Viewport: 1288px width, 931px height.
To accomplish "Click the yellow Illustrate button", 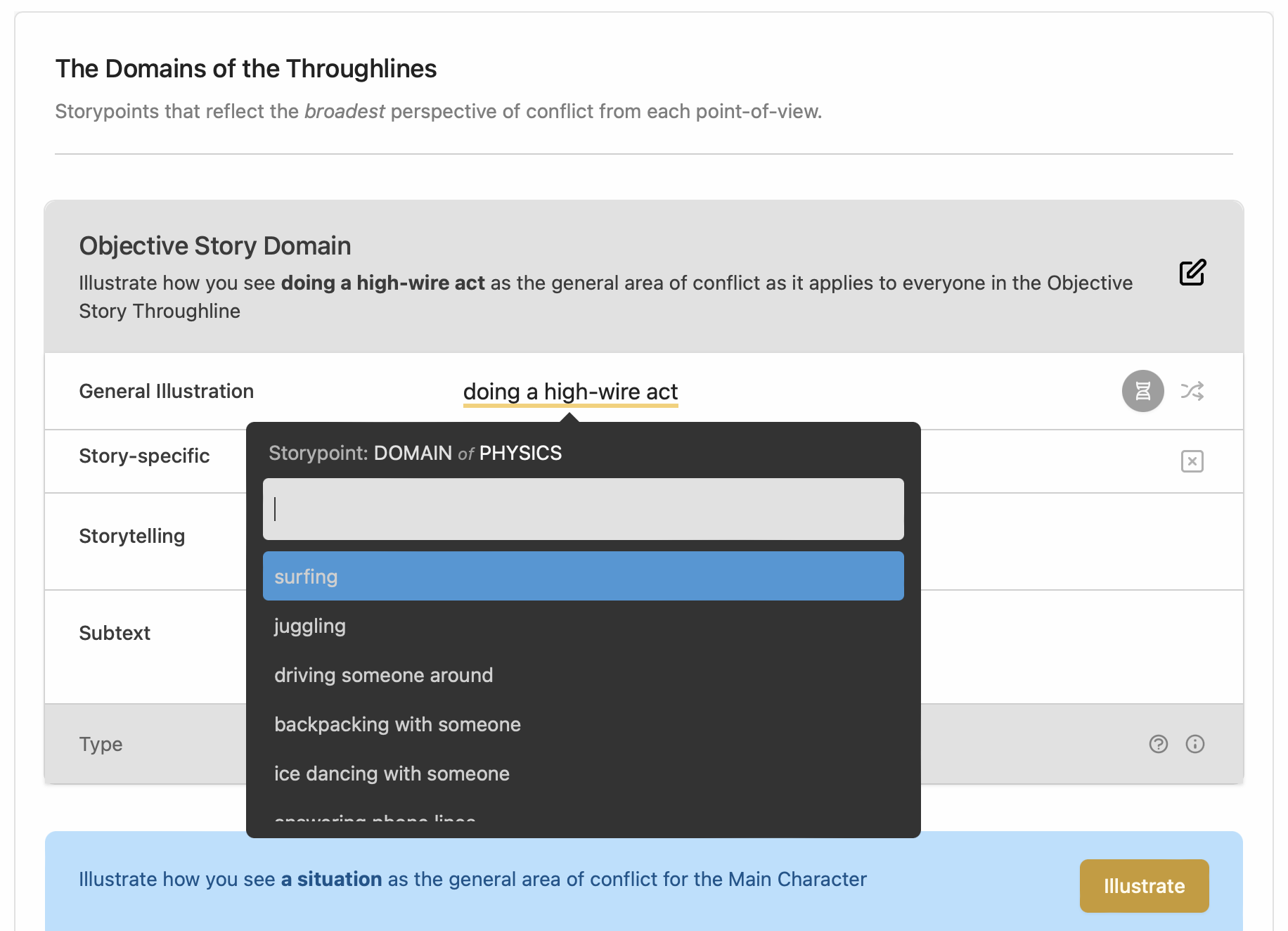I will coord(1144,886).
